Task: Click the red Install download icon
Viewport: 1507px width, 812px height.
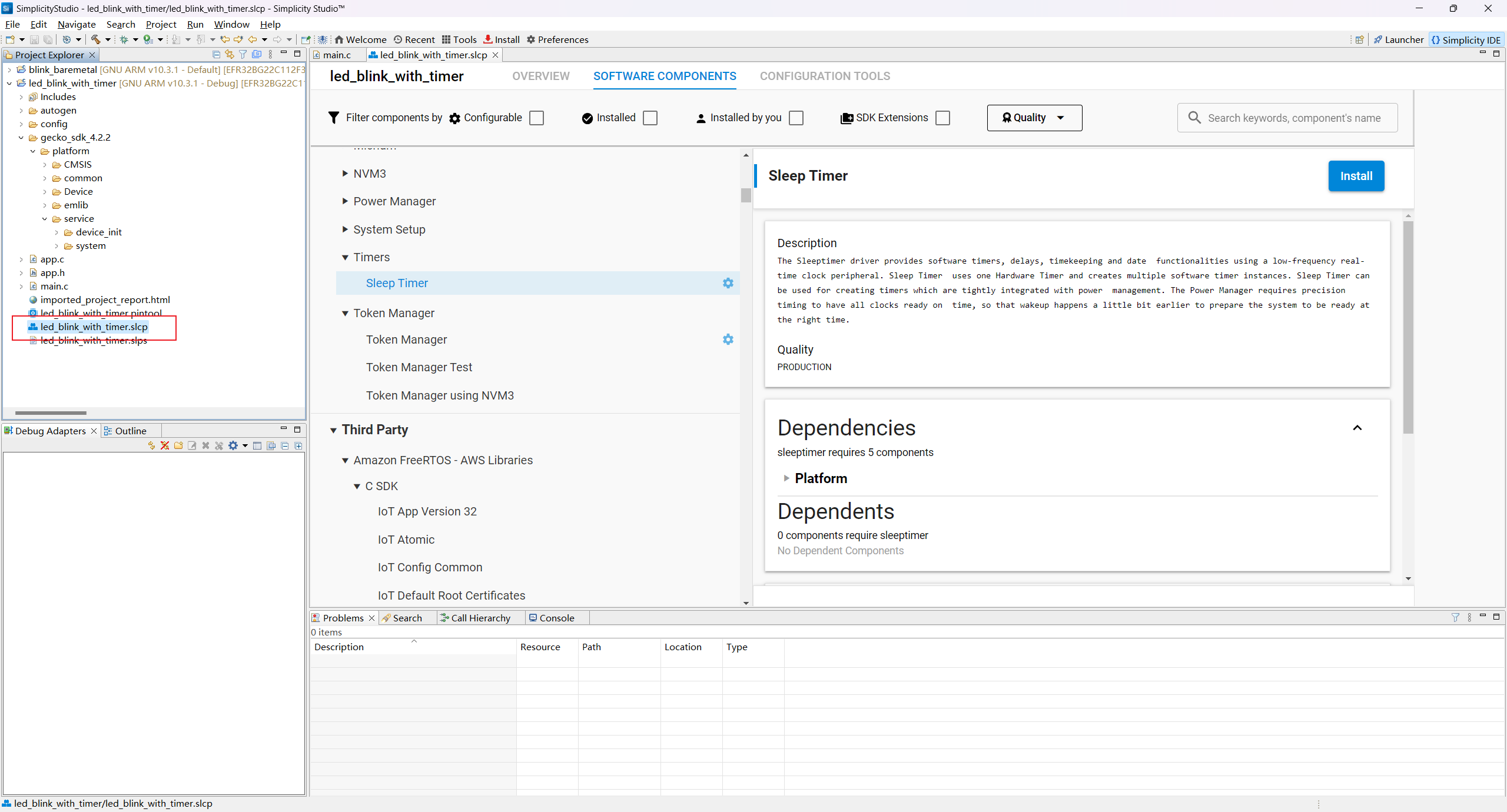Action: click(x=488, y=39)
